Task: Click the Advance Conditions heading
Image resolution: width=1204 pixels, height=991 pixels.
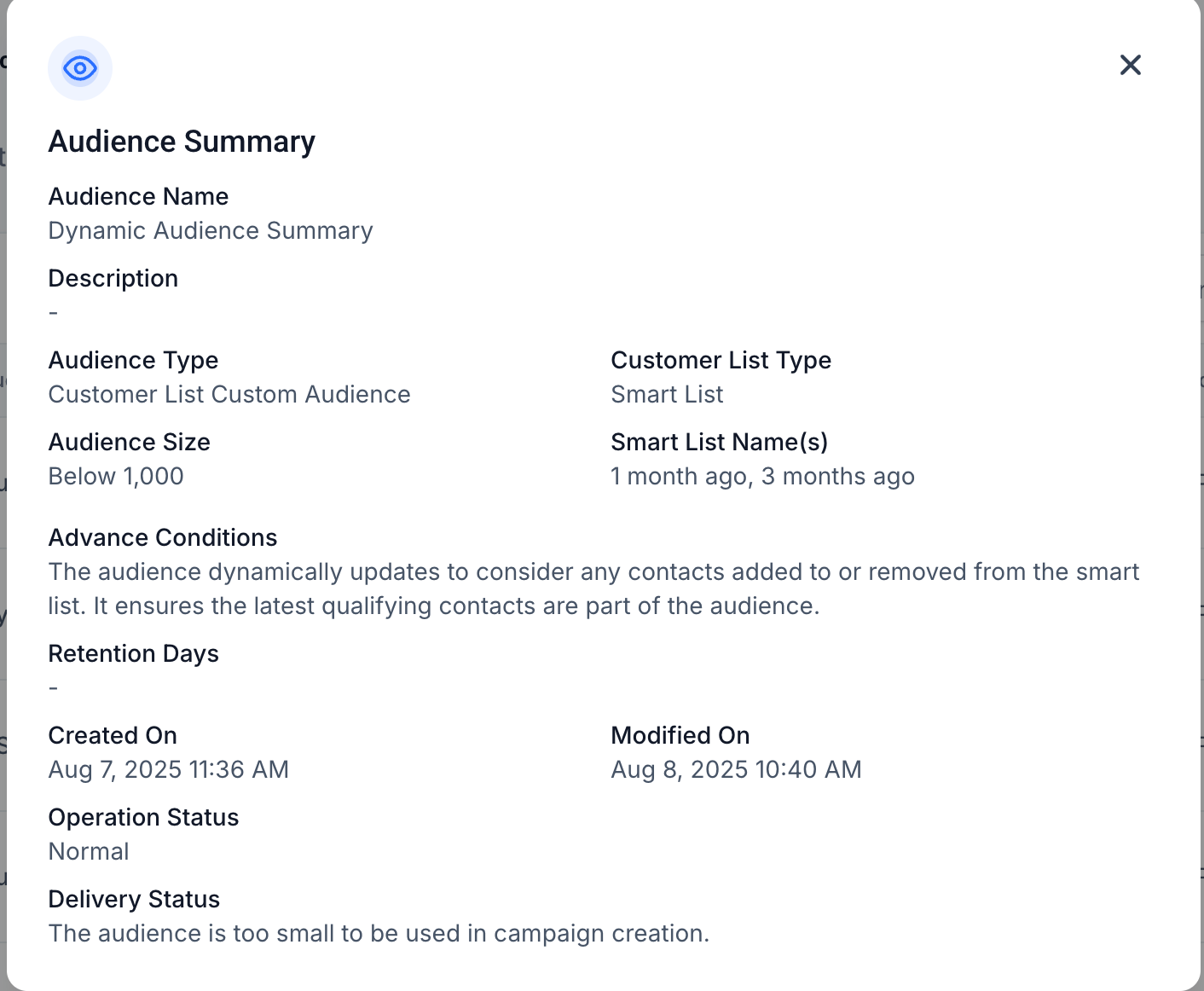Action: coord(163,537)
